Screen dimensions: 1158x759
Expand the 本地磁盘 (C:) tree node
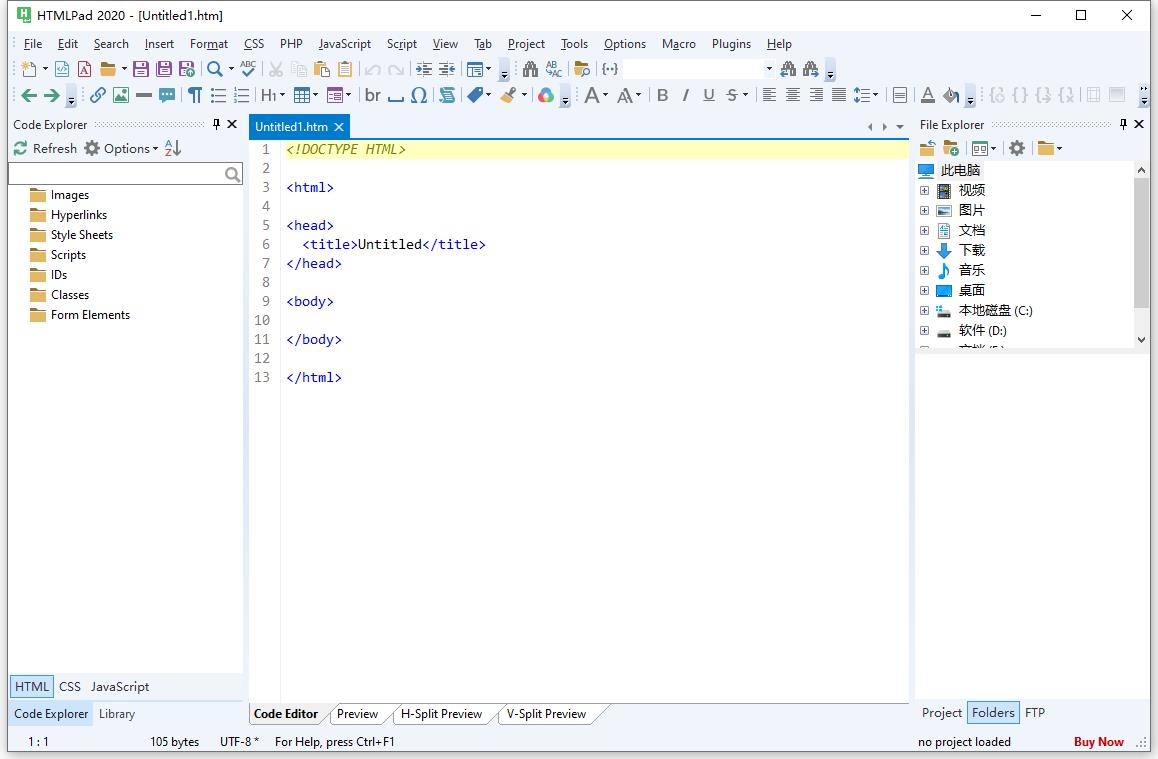pyautogui.click(x=924, y=311)
